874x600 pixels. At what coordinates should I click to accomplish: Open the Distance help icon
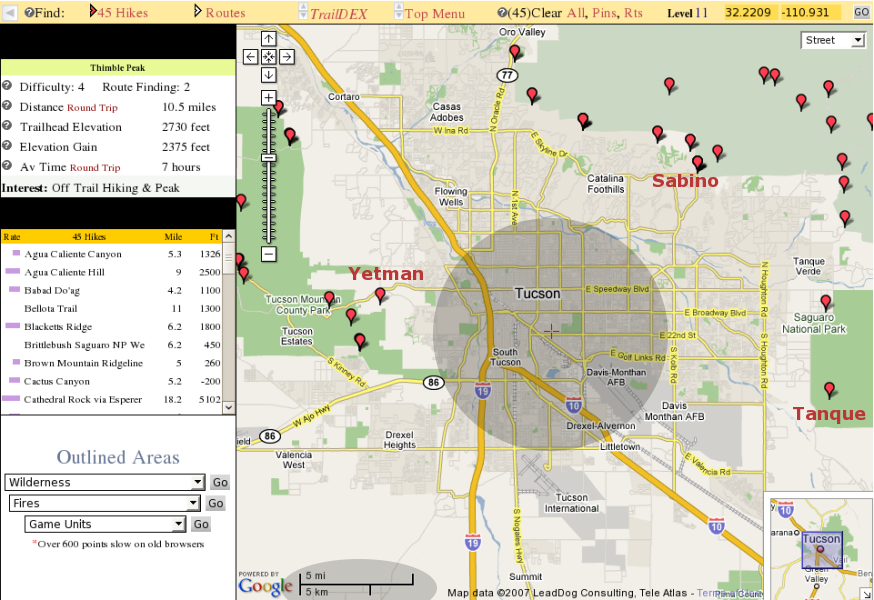tap(7, 105)
